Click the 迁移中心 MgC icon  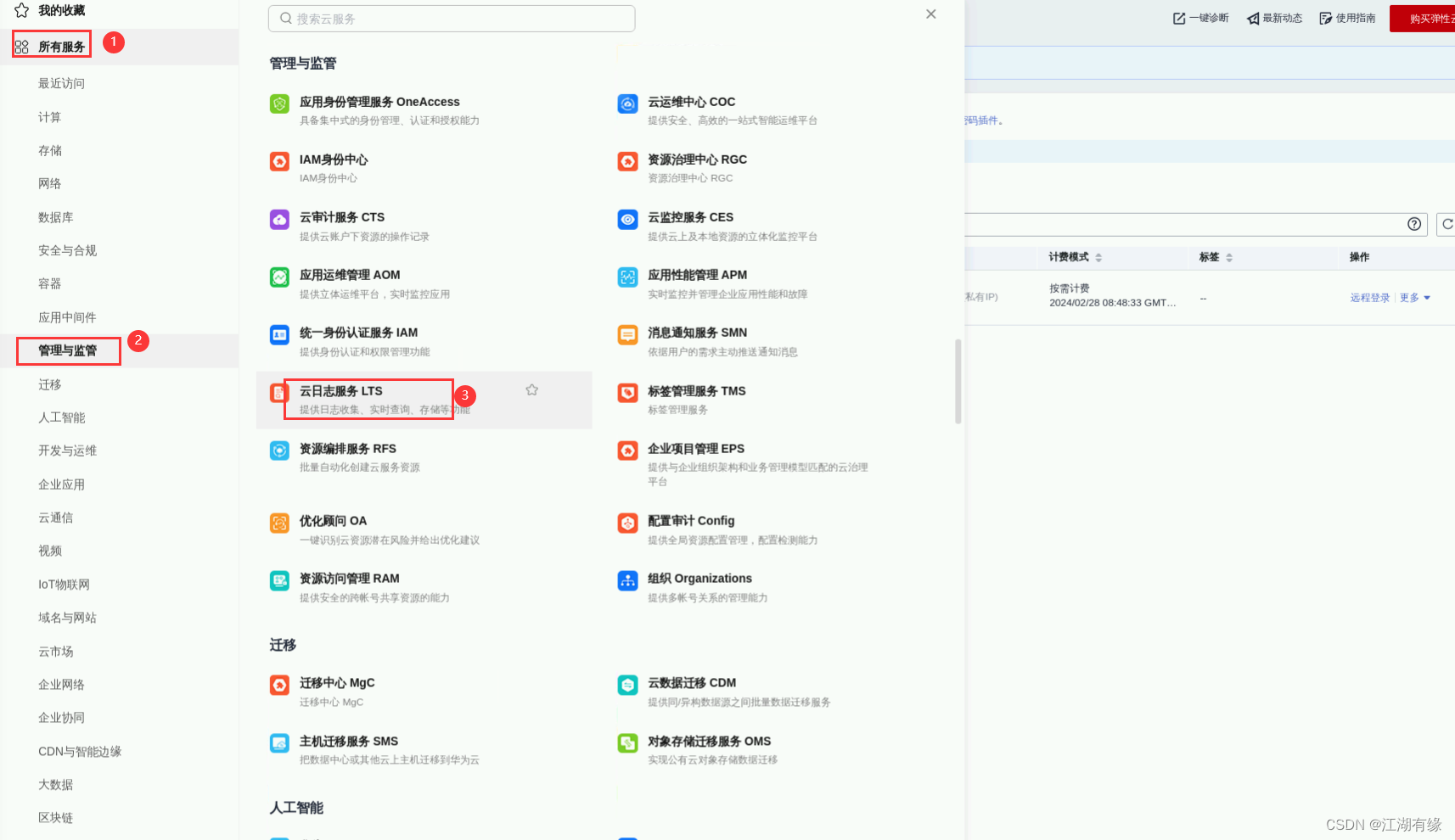tap(279, 685)
